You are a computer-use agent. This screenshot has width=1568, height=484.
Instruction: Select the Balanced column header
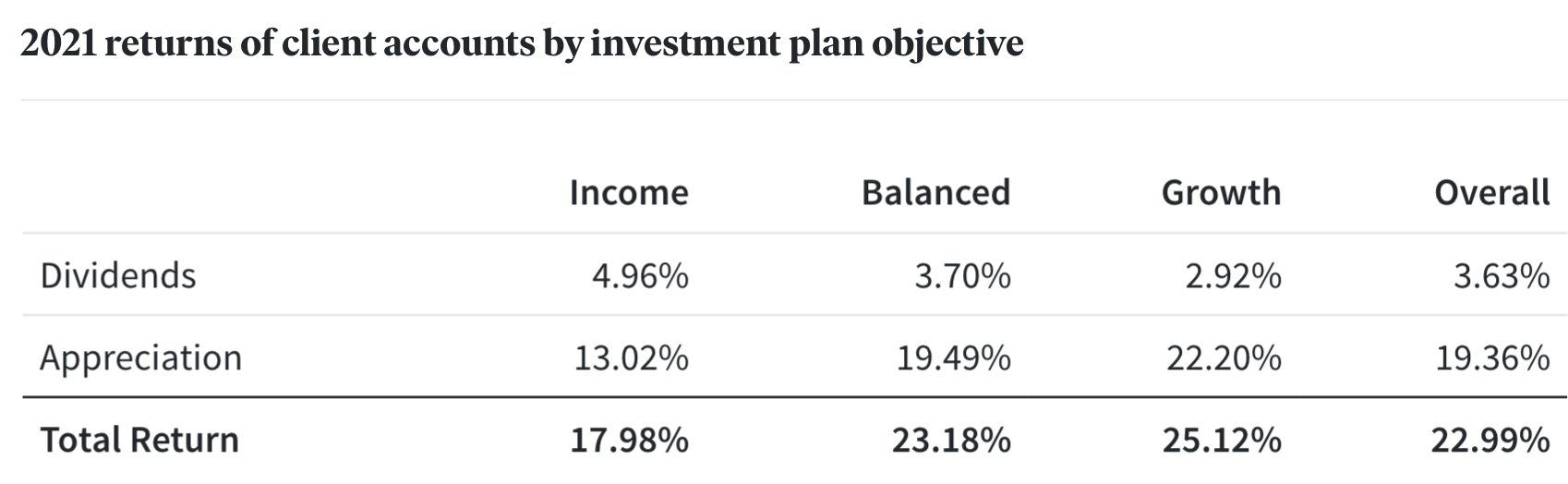pyautogui.click(x=935, y=192)
